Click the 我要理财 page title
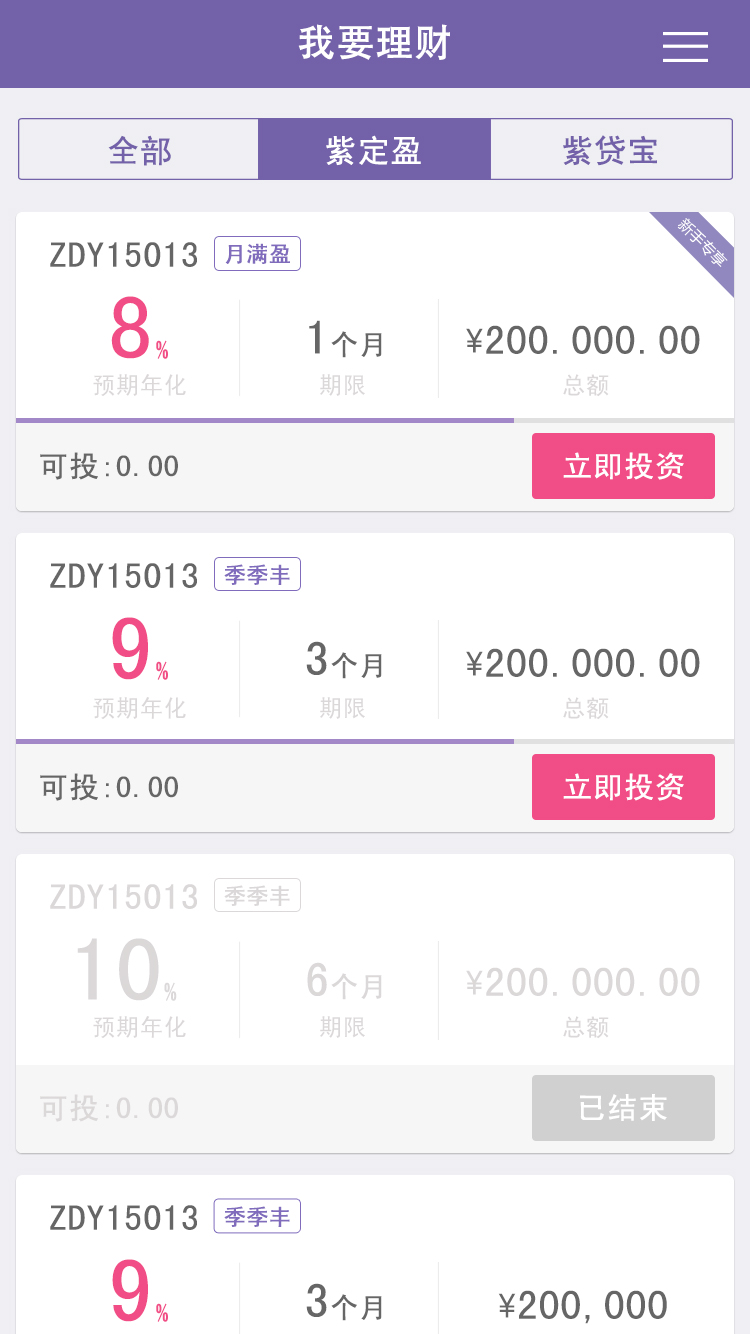Screen dimensions: 750x1334 [x=375, y=44]
